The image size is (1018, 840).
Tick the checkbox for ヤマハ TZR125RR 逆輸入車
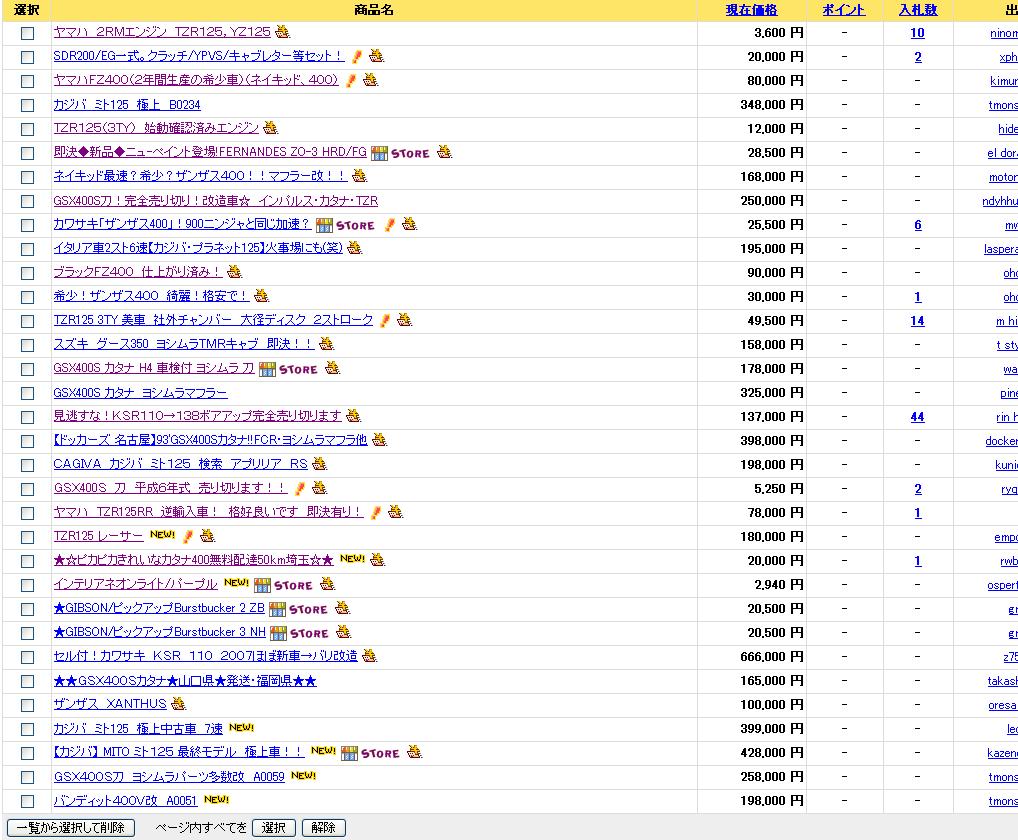27,513
